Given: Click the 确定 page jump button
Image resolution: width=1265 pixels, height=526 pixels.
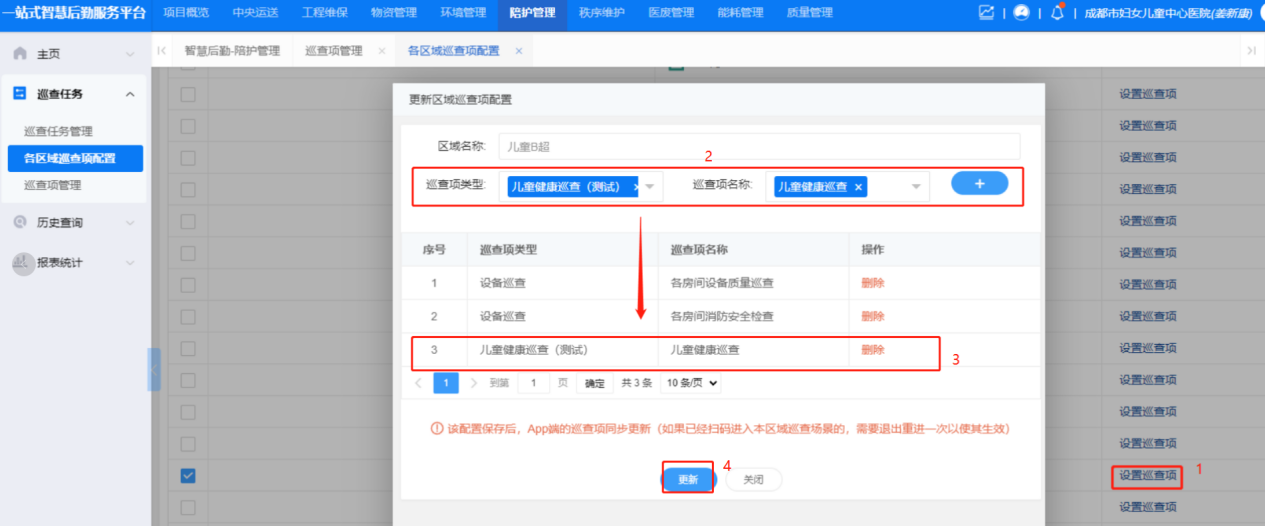Looking at the screenshot, I should [595, 383].
